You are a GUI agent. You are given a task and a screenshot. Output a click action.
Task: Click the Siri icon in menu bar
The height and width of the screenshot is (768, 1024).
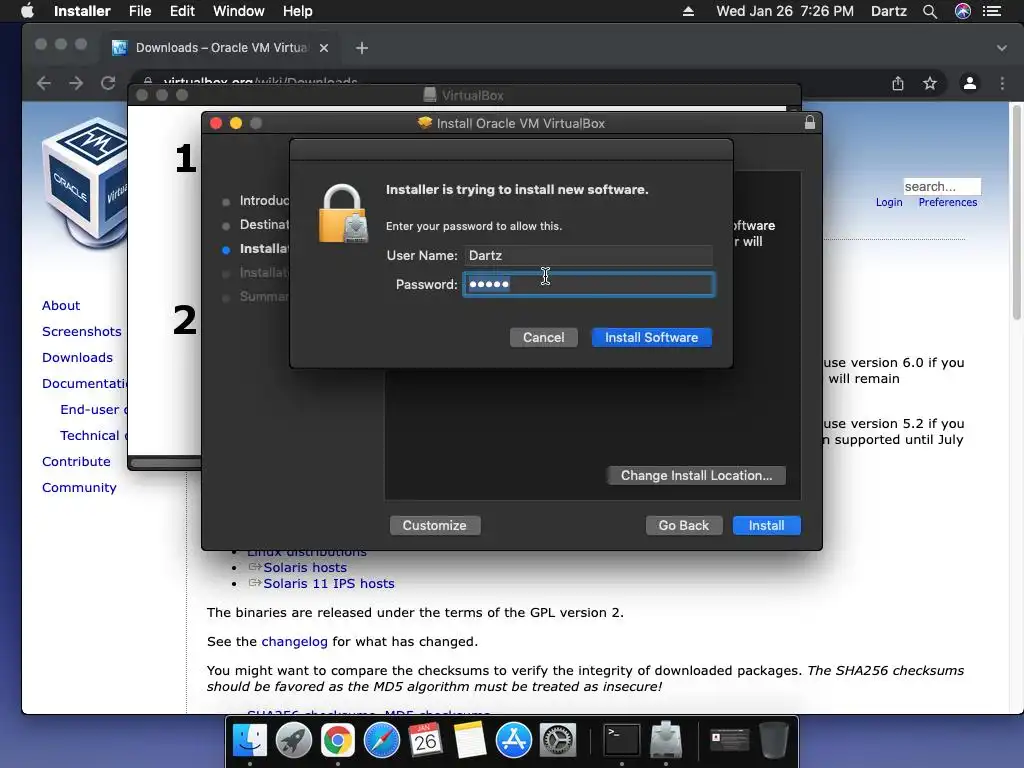[963, 11]
